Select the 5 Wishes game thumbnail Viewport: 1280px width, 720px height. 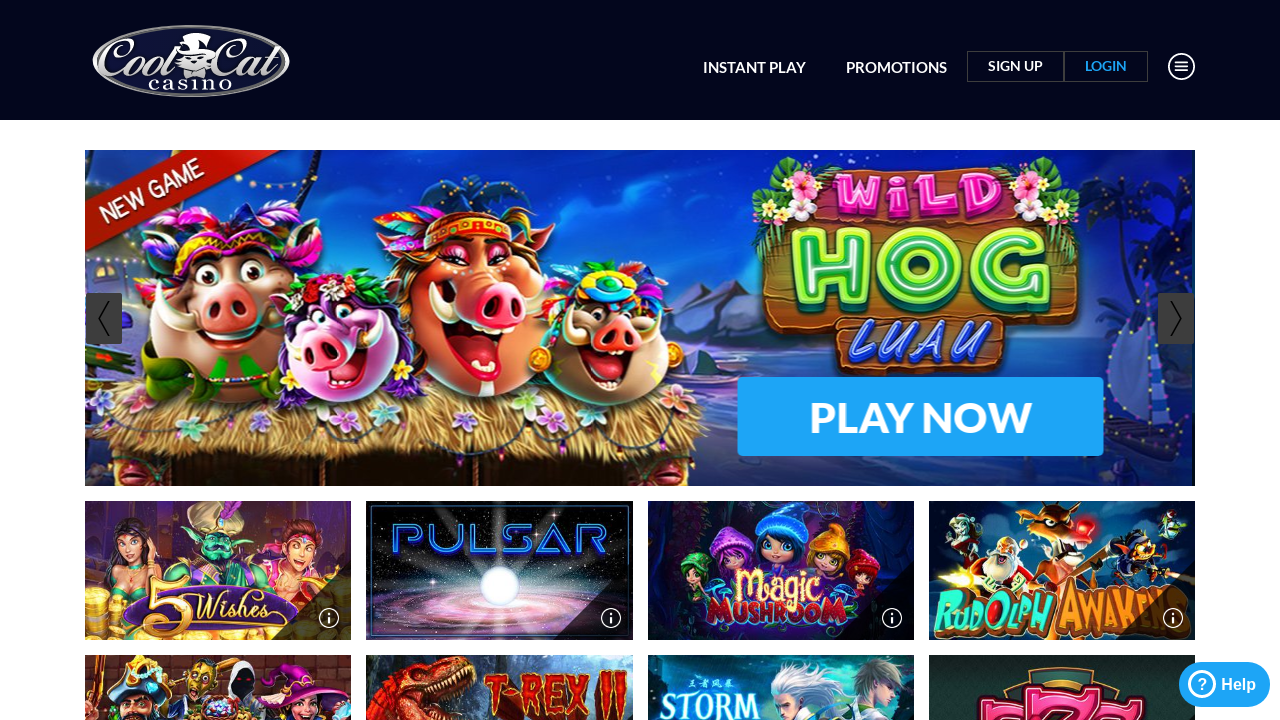click(218, 570)
